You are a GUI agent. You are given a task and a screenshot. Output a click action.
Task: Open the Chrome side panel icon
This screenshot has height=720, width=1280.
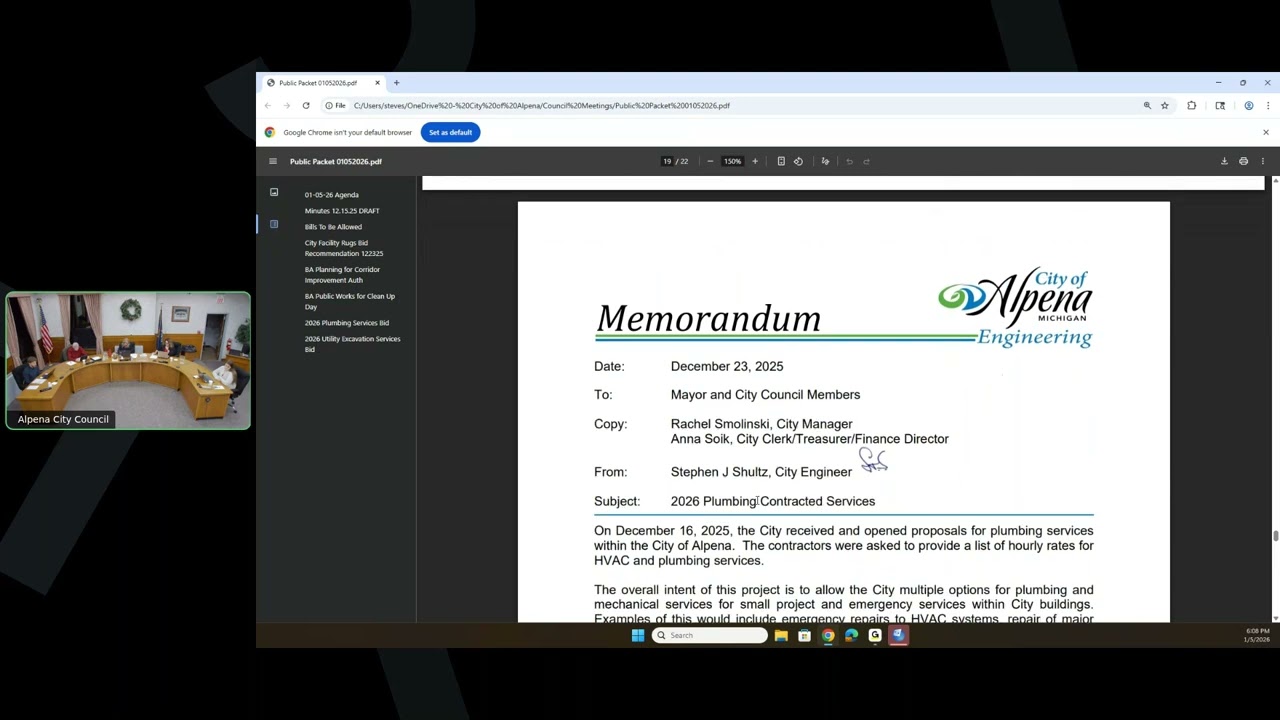coord(1220,105)
